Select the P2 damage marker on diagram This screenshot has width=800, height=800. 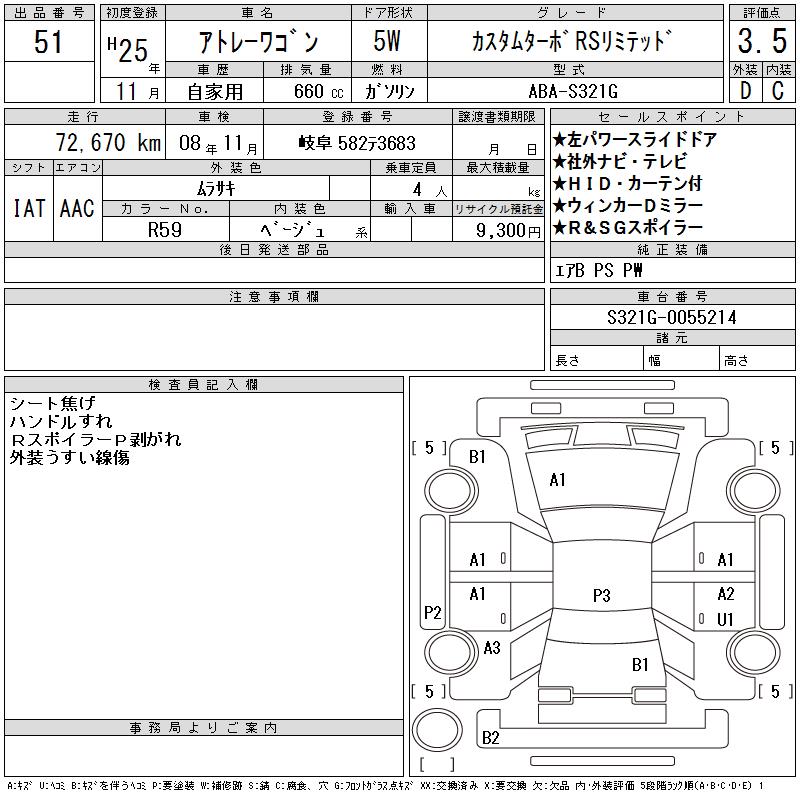coord(433,613)
